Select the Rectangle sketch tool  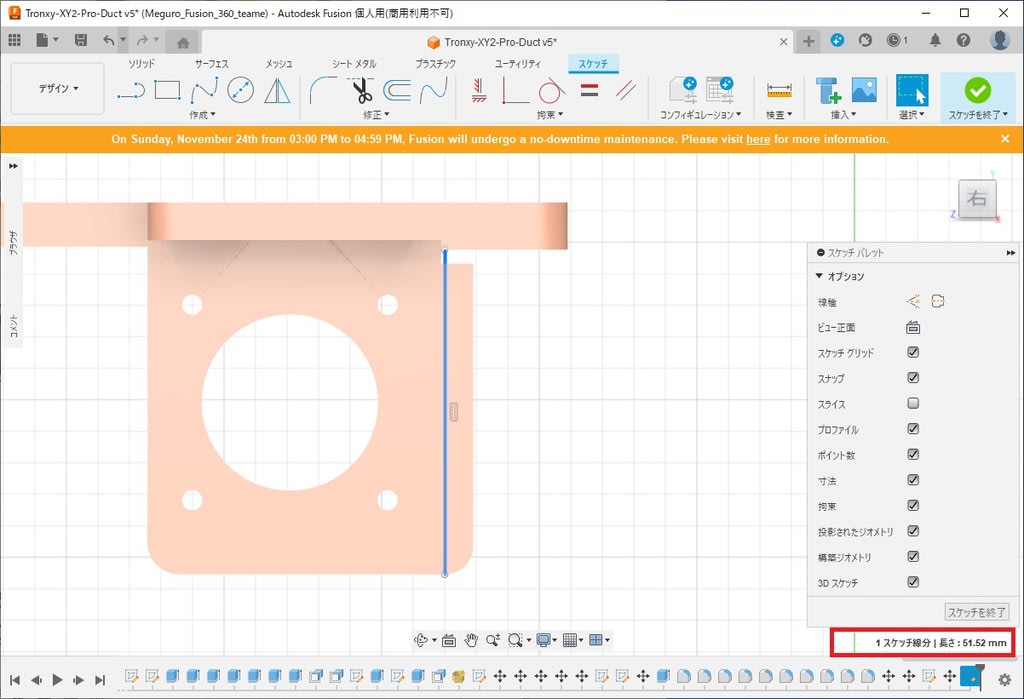167,90
